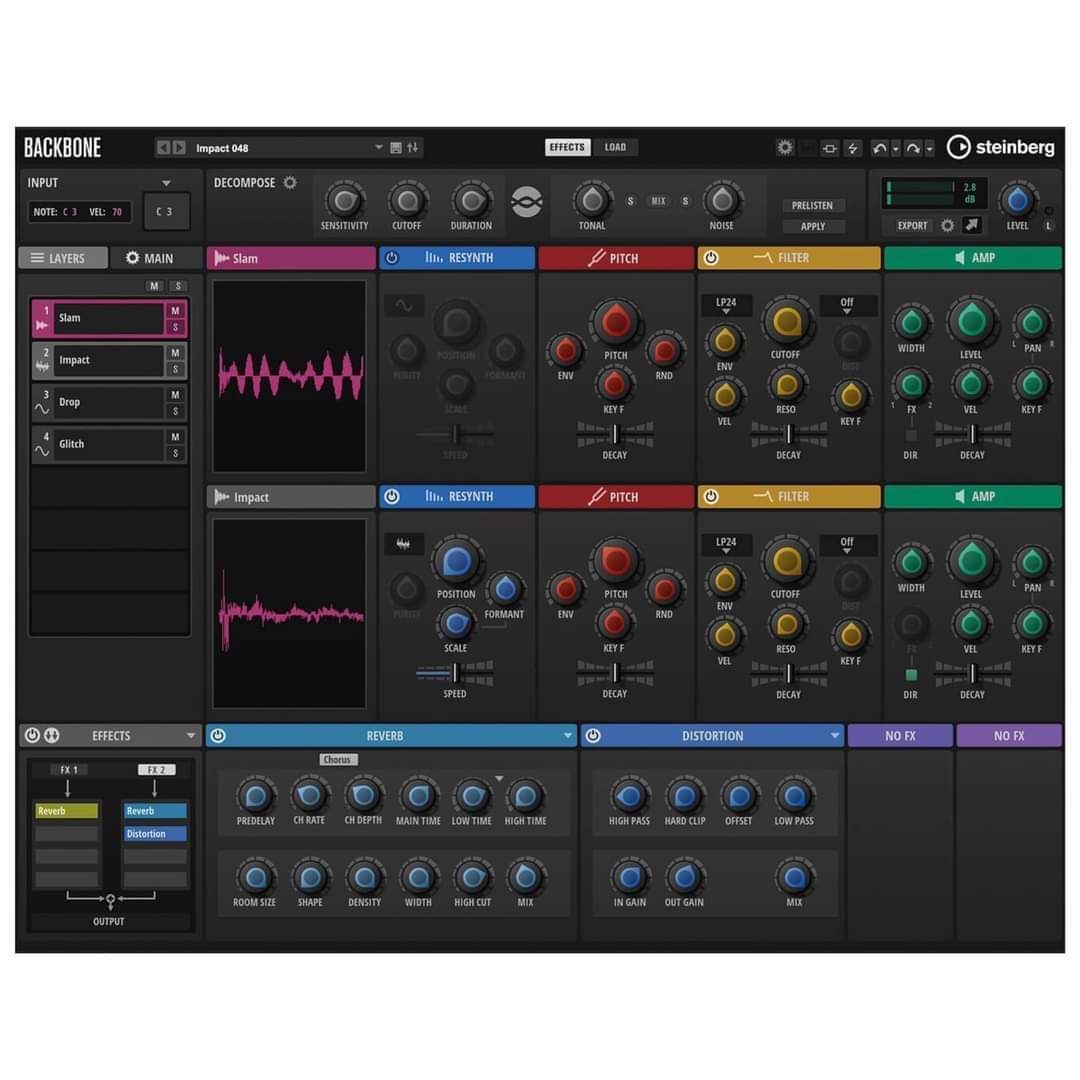
Task: Toggle the Reverb effect power button
Action: pyautogui.click(x=218, y=736)
